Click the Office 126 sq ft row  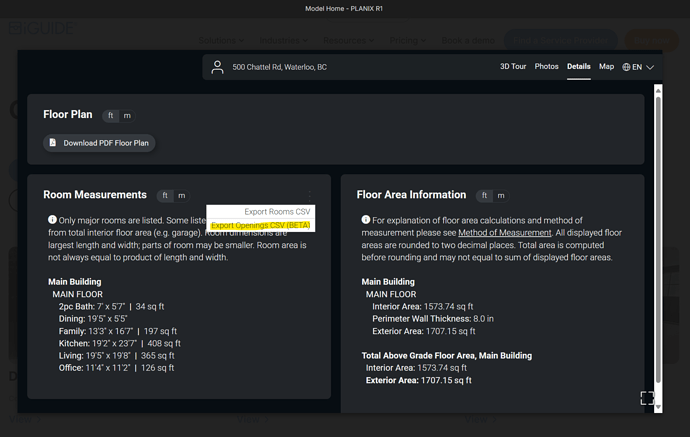[x=116, y=368]
